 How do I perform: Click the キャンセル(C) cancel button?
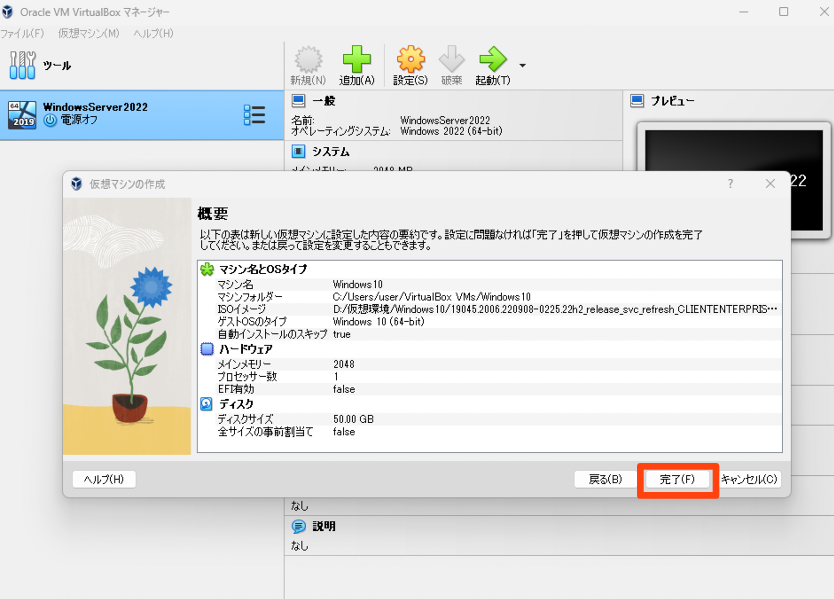click(x=749, y=479)
